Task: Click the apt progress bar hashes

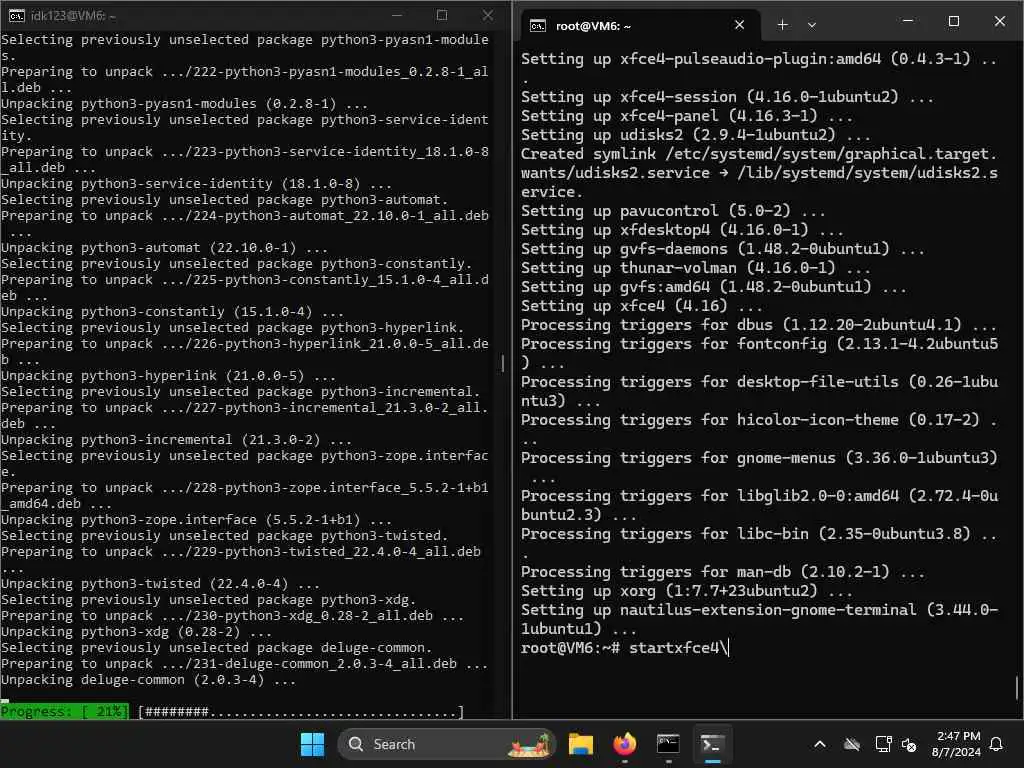Action: click(301, 711)
